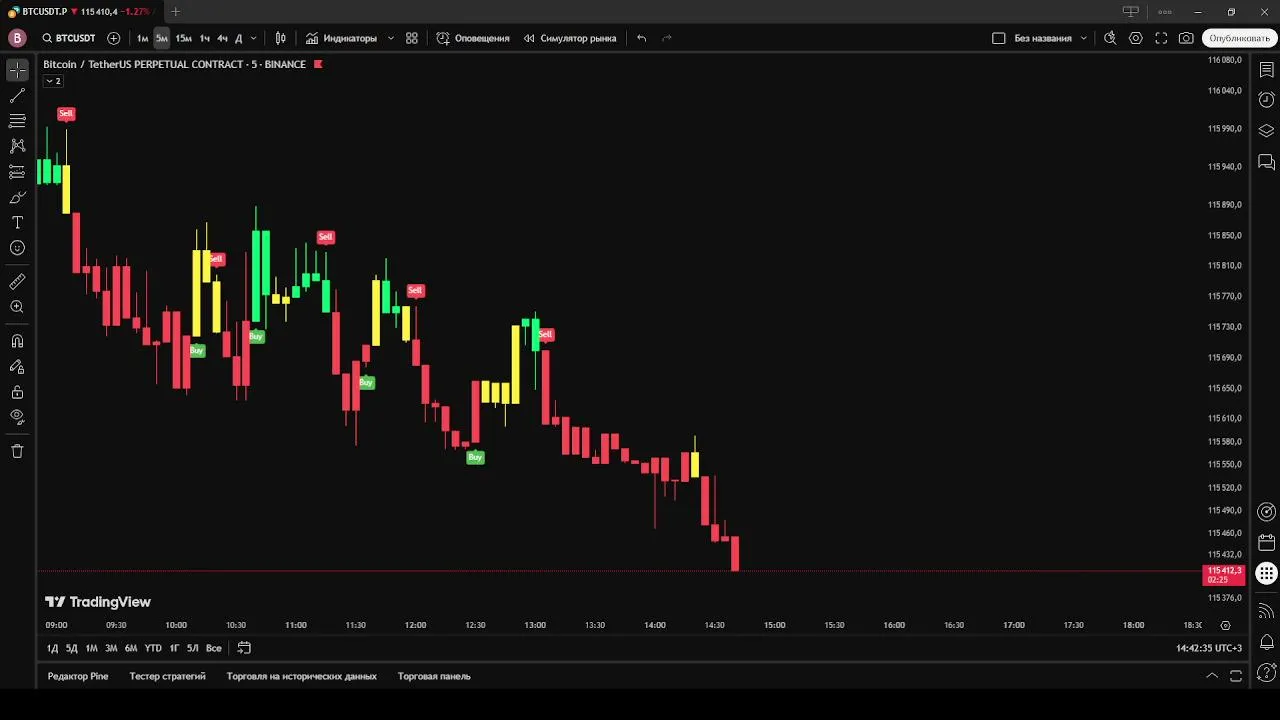Take a chart snapshot with camera icon

click(x=1186, y=38)
